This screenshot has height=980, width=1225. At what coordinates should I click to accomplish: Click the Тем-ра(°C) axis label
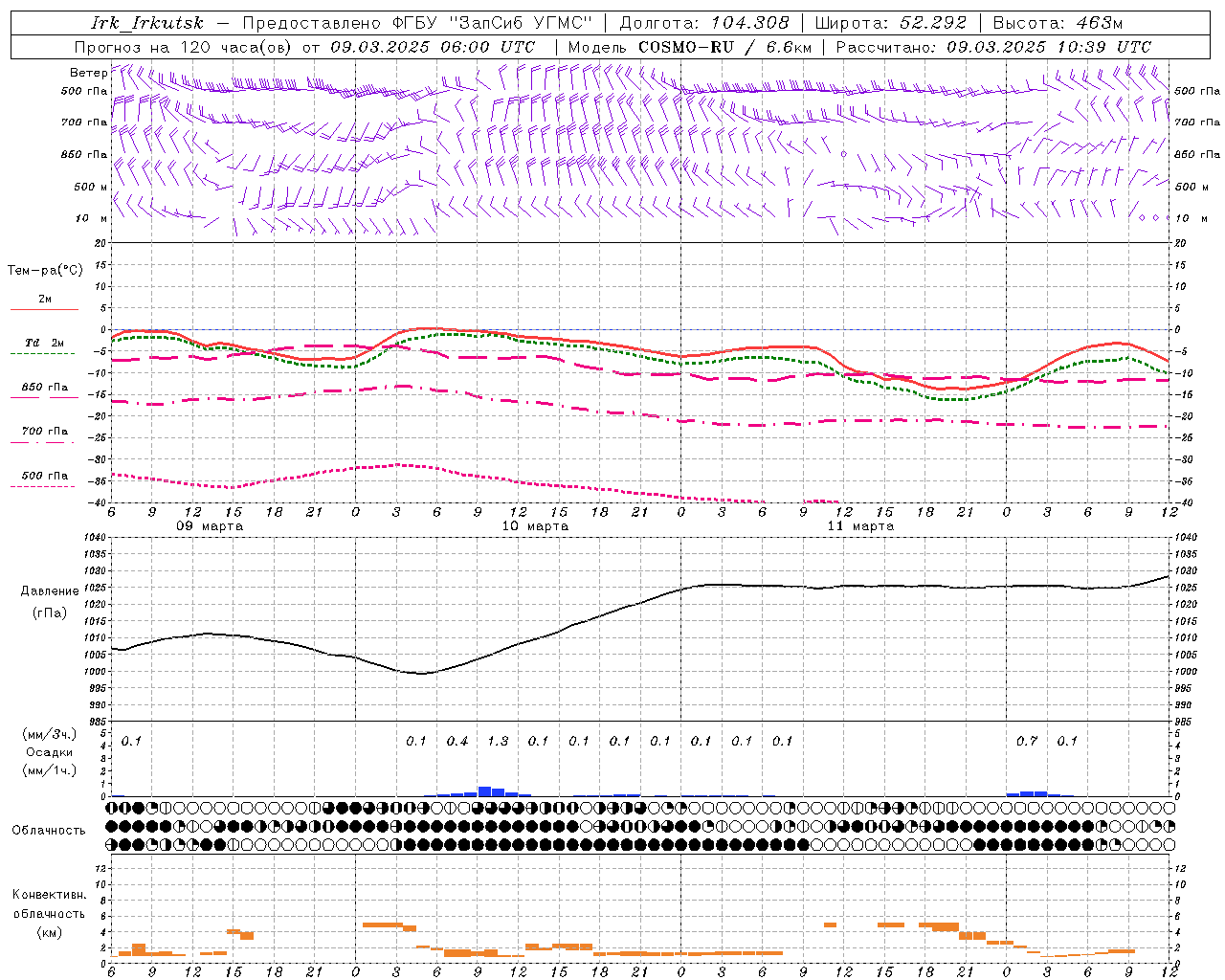45,270
